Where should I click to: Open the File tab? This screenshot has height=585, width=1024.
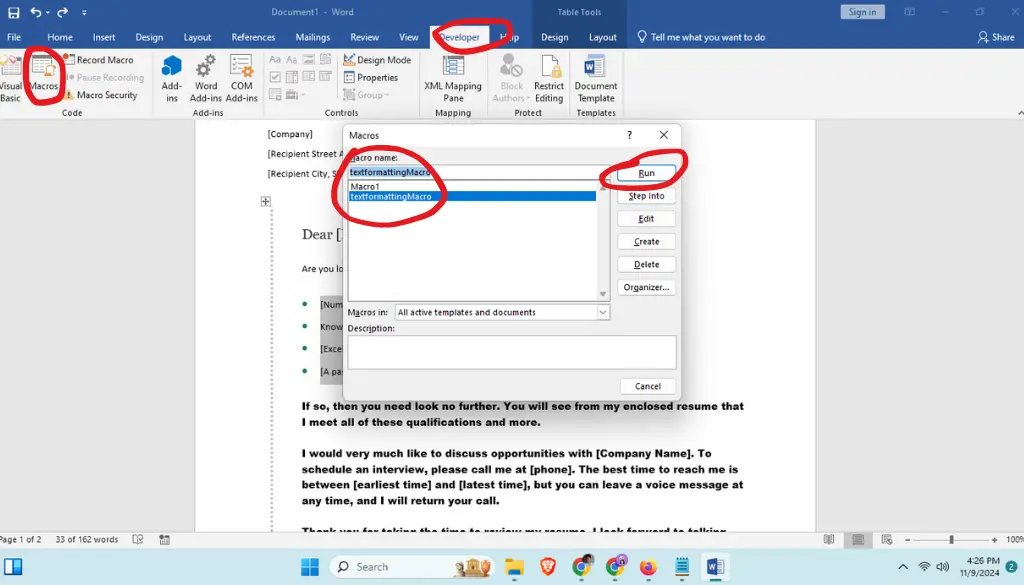click(14, 37)
